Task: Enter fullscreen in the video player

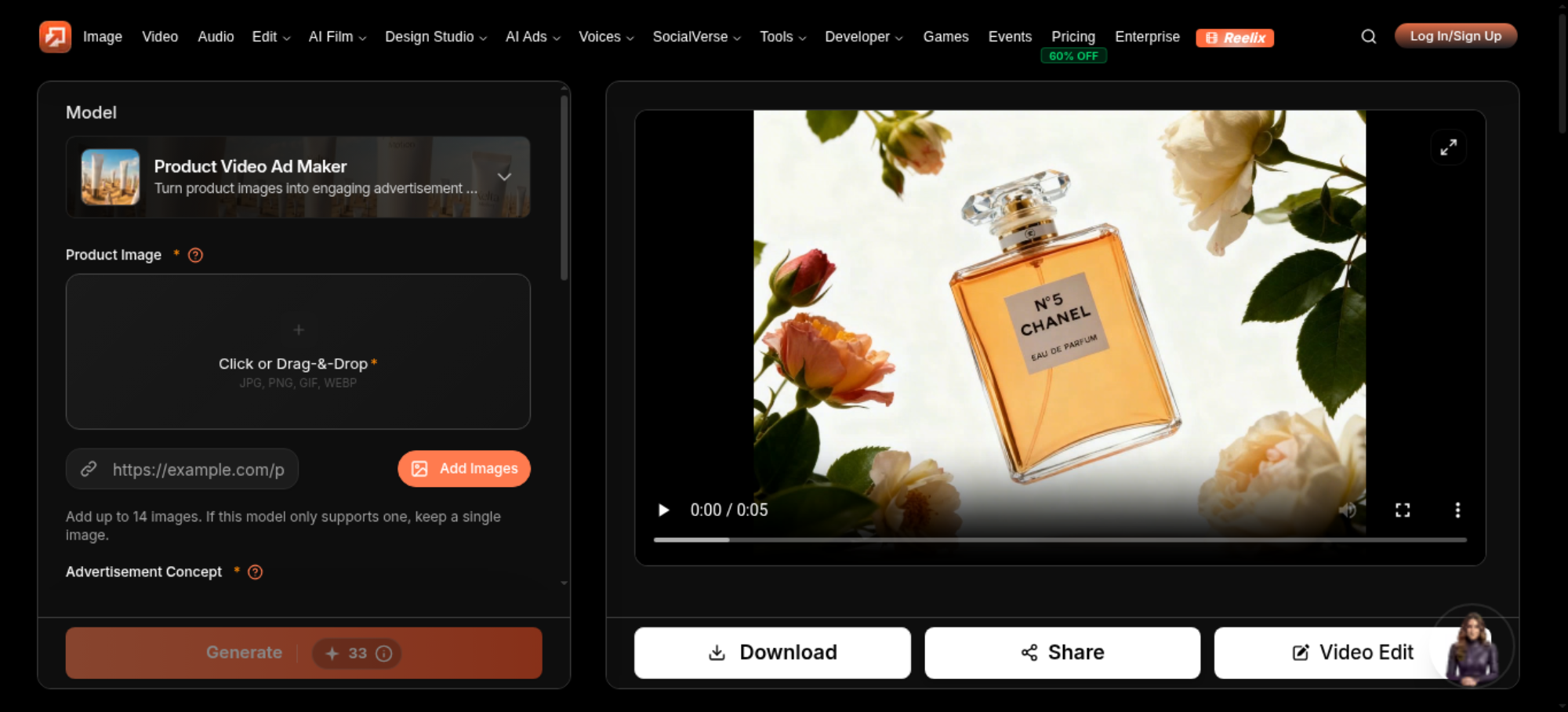Action: pyautogui.click(x=1403, y=510)
